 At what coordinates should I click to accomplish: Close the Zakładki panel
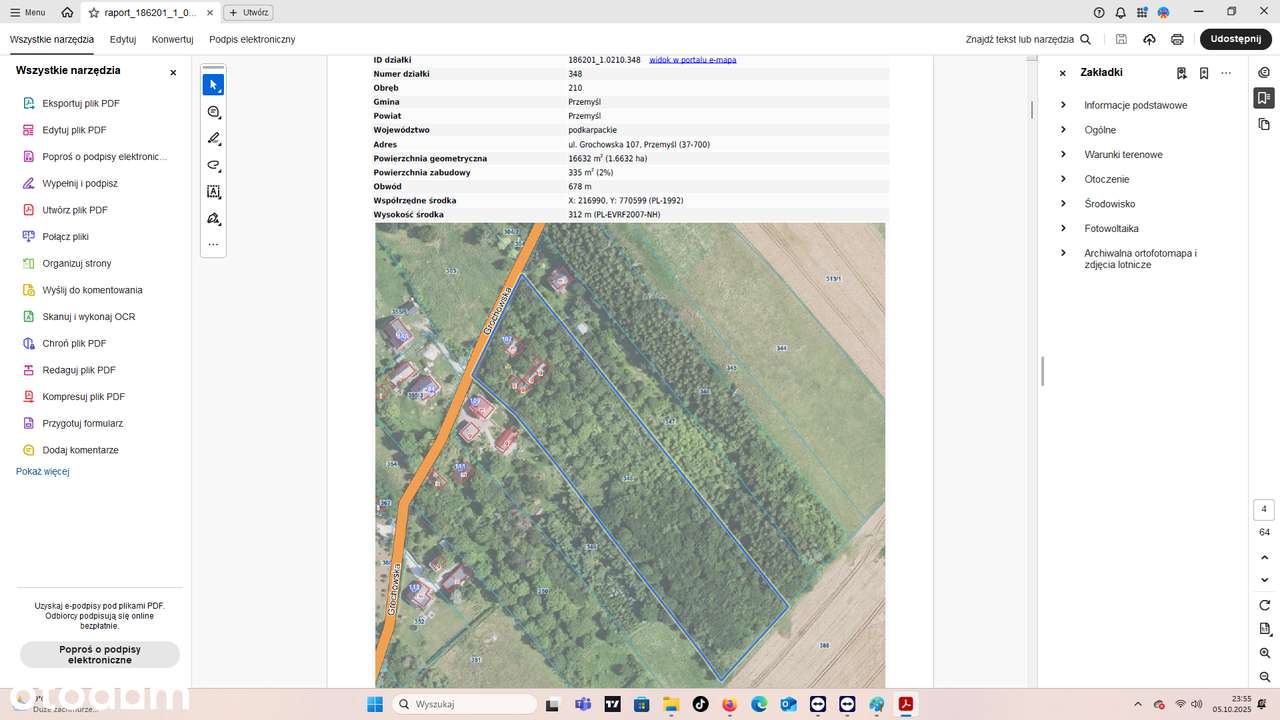click(1063, 73)
